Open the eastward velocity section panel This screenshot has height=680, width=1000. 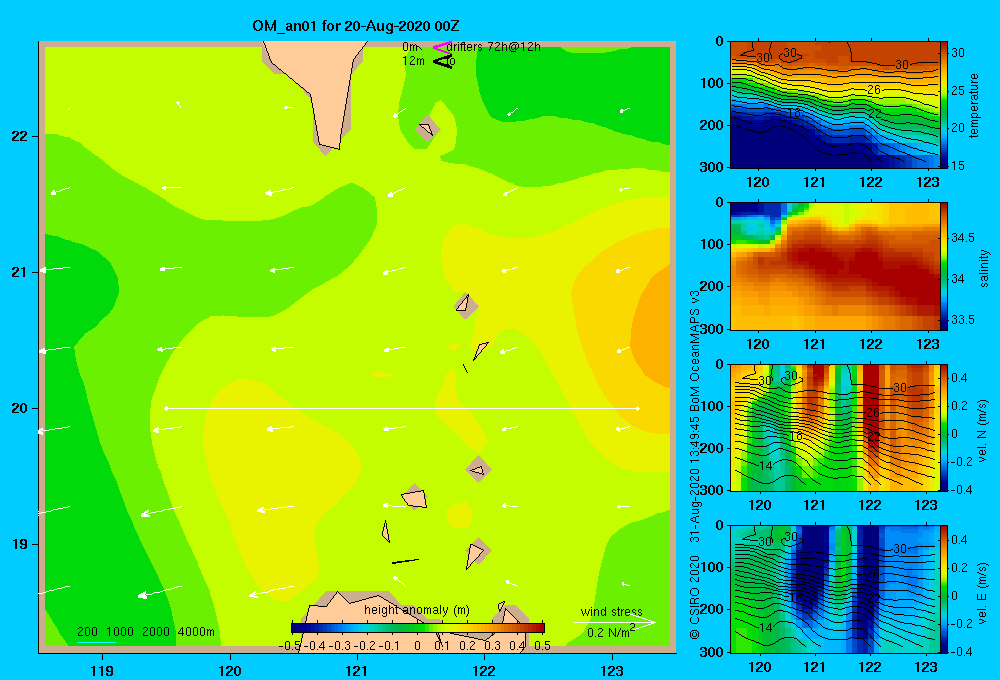[x=834, y=589]
